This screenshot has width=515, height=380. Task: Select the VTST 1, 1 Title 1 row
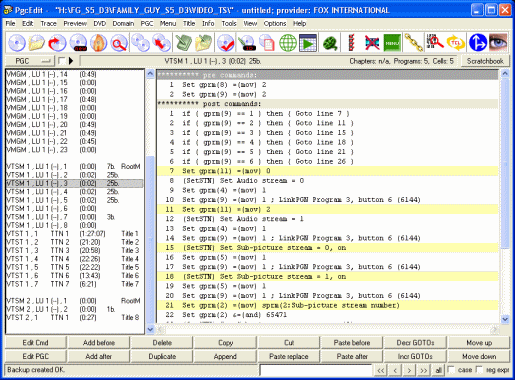75,234
